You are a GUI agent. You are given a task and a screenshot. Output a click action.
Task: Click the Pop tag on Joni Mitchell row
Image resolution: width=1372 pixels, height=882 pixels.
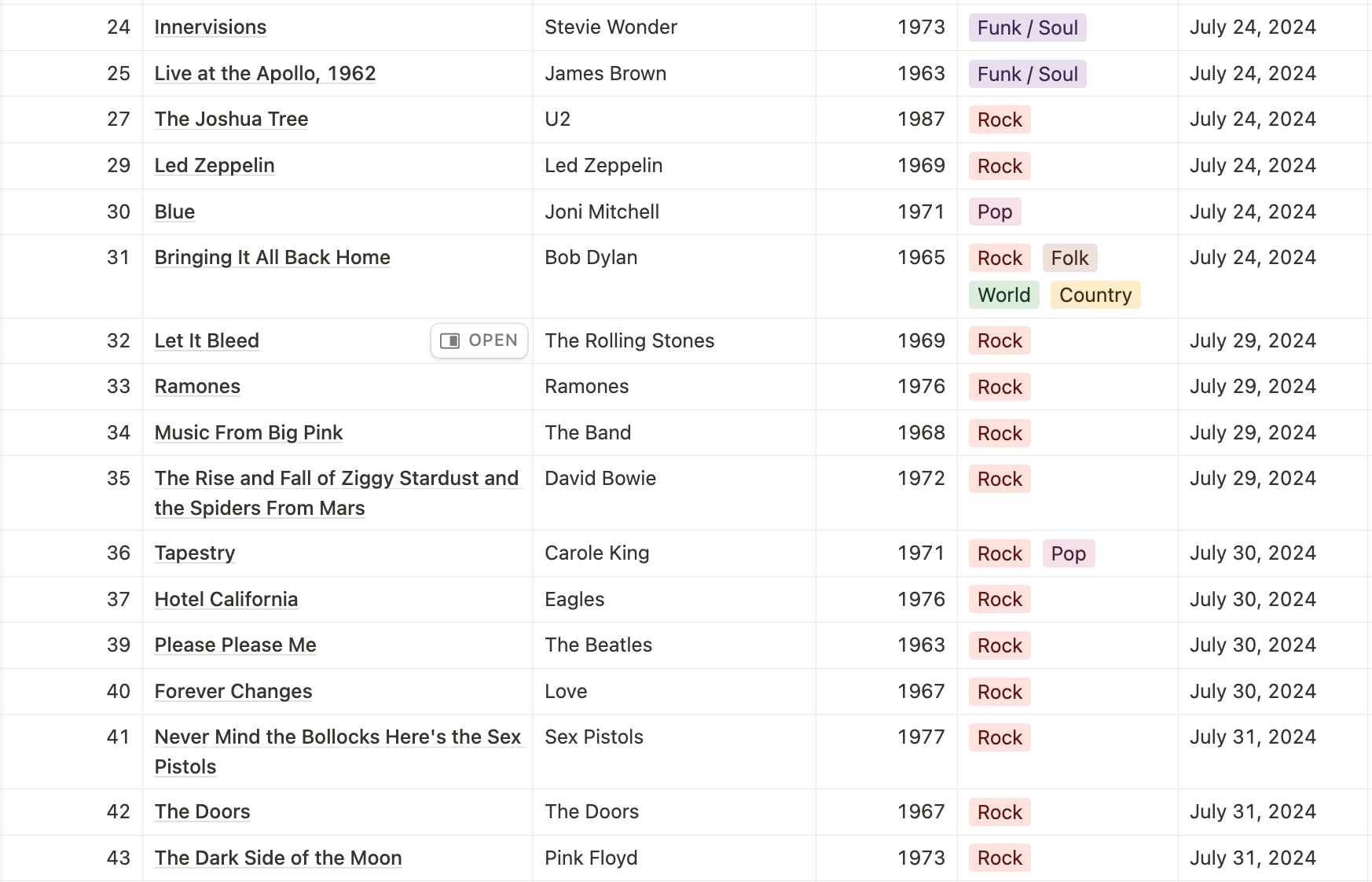pyautogui.click(x=995, y=212)
